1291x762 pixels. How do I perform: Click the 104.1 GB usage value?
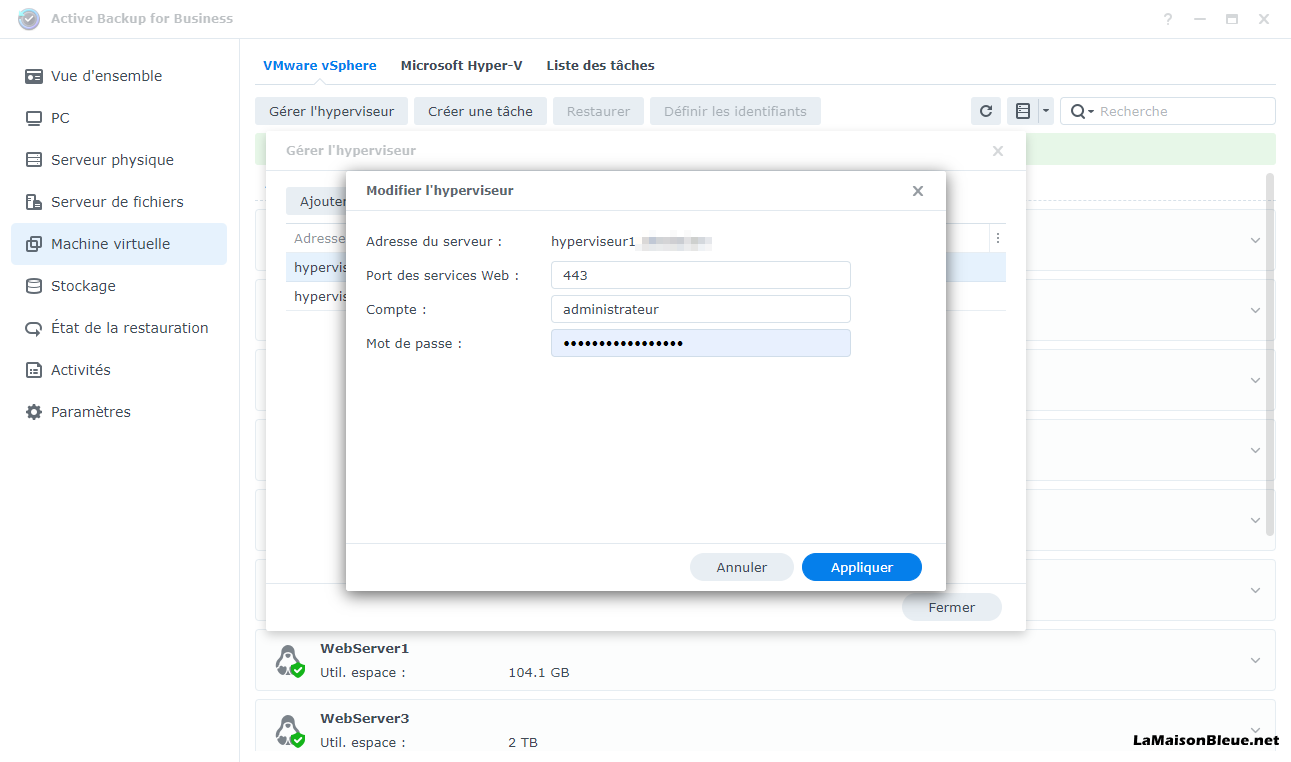pos(539,673)
